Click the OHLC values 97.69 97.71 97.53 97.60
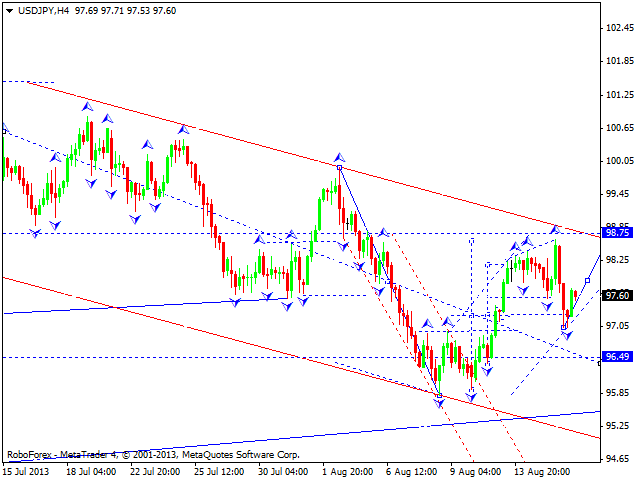The width and height of the screenshot is (640, 480). click(125, 11)
